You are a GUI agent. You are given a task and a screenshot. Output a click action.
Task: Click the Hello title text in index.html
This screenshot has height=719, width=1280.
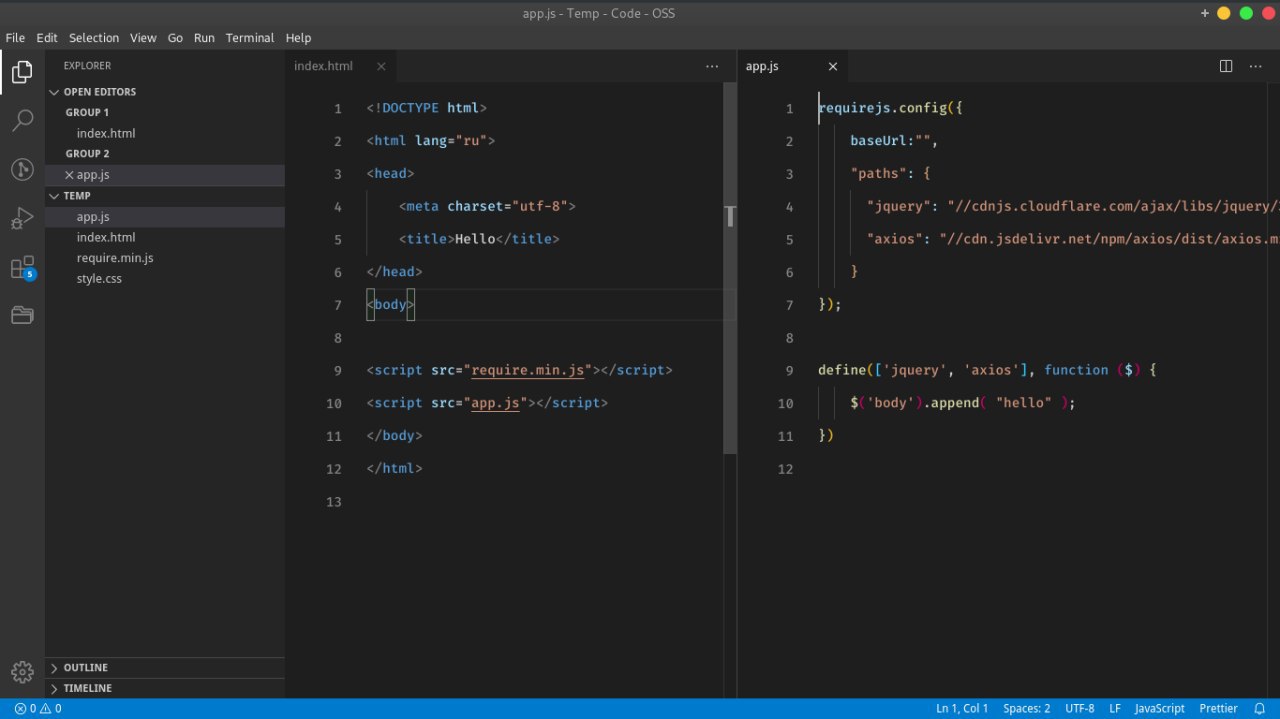tap(475, 239)
